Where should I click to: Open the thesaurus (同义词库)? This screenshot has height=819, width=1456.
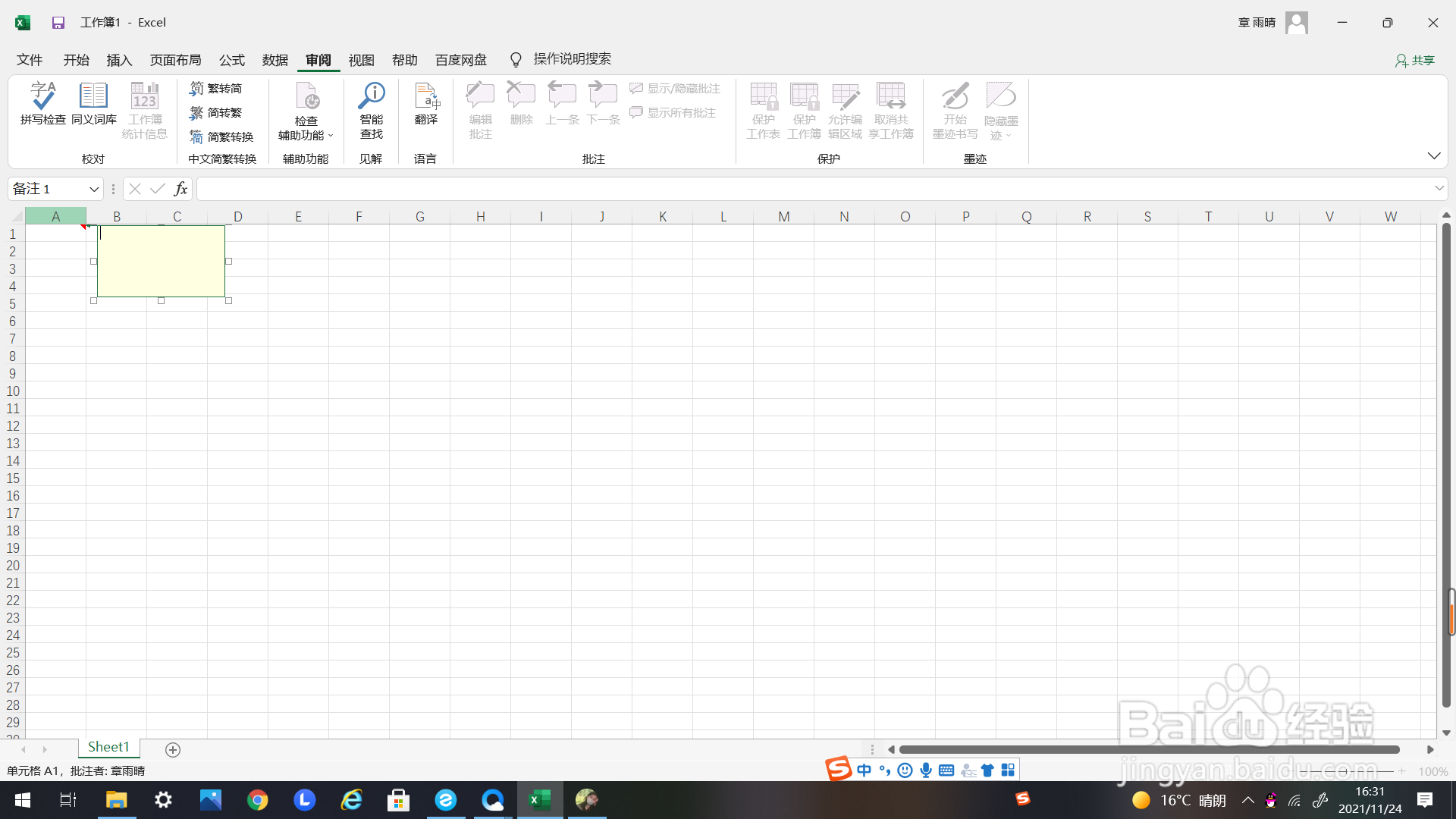point(93,103)
